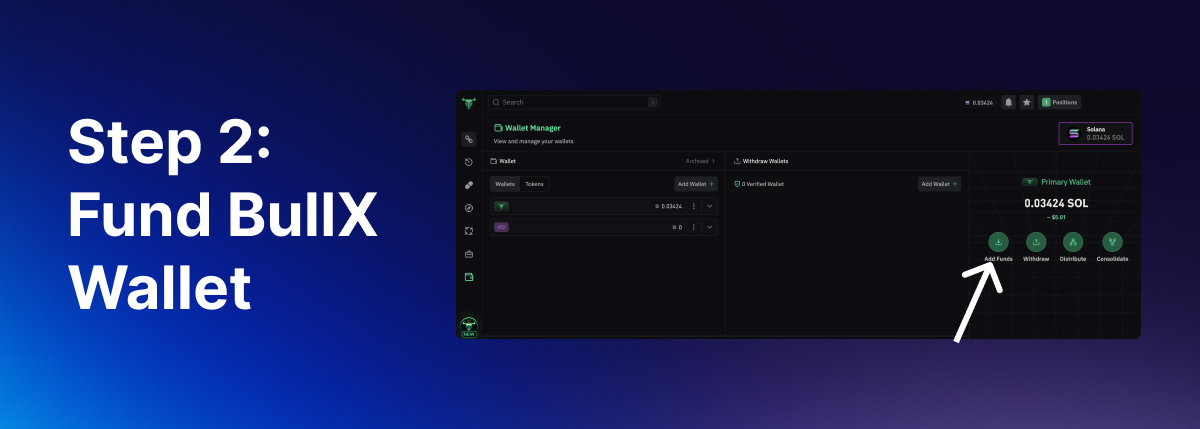Expand the 0.03424 wallet row chevron
The height and width of the screenshot is (429, 1200).
coord(710,206)
